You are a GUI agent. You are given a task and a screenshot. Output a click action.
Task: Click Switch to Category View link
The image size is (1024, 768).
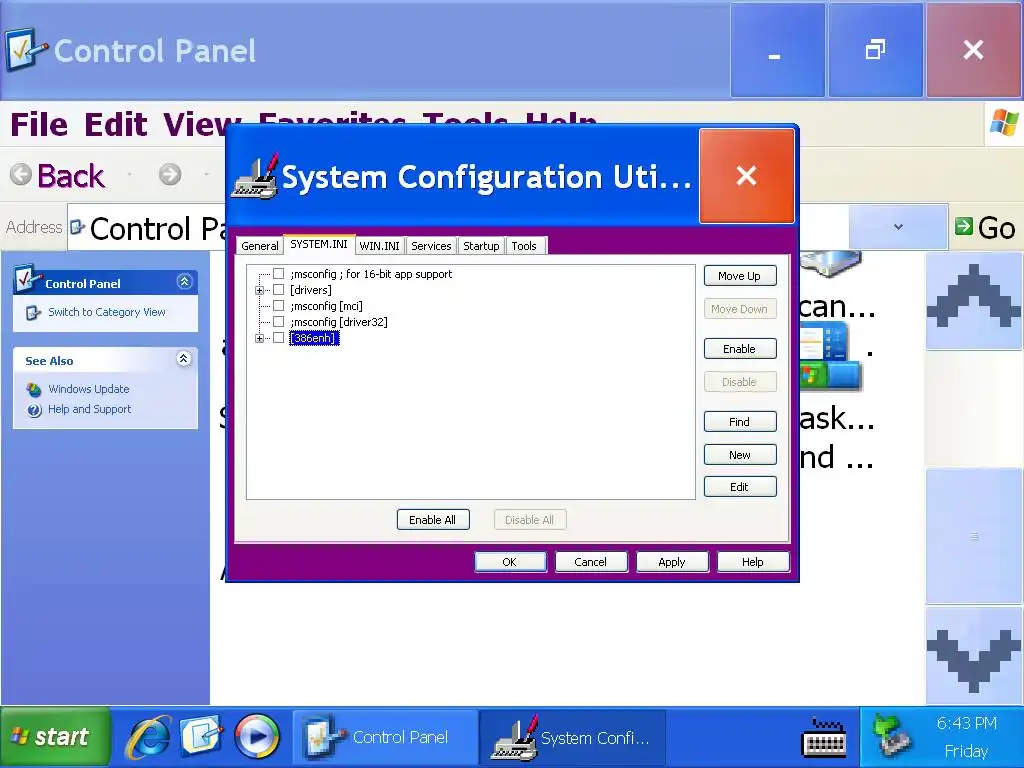(x=106, y=312)
